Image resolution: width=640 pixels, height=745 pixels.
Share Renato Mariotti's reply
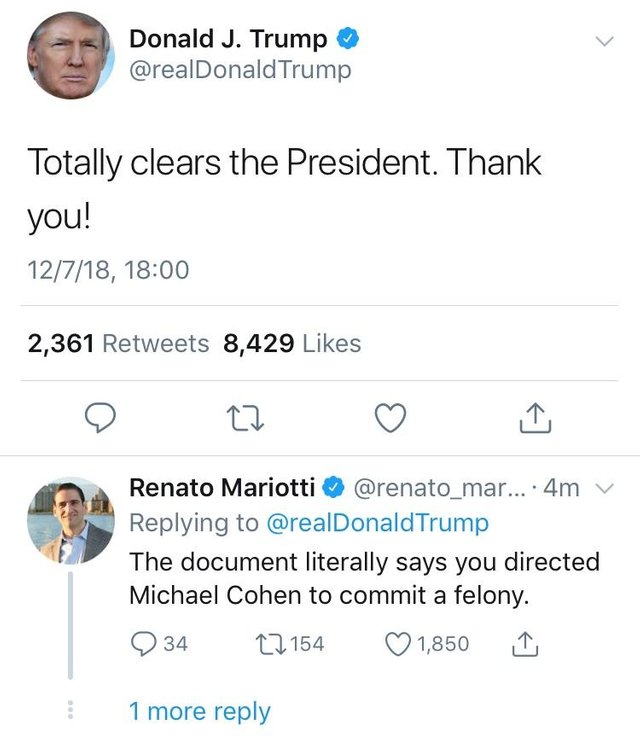tap(525, 644)
